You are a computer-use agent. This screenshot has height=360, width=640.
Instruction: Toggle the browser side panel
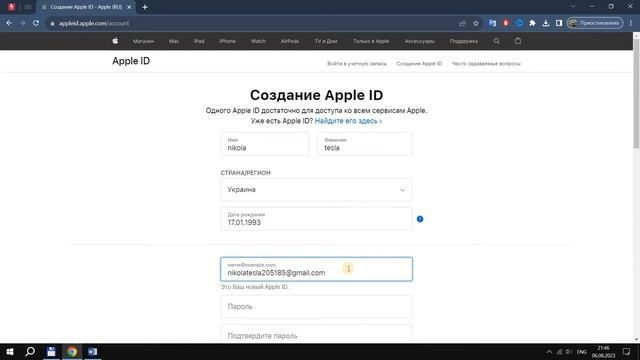pos(559,23)
